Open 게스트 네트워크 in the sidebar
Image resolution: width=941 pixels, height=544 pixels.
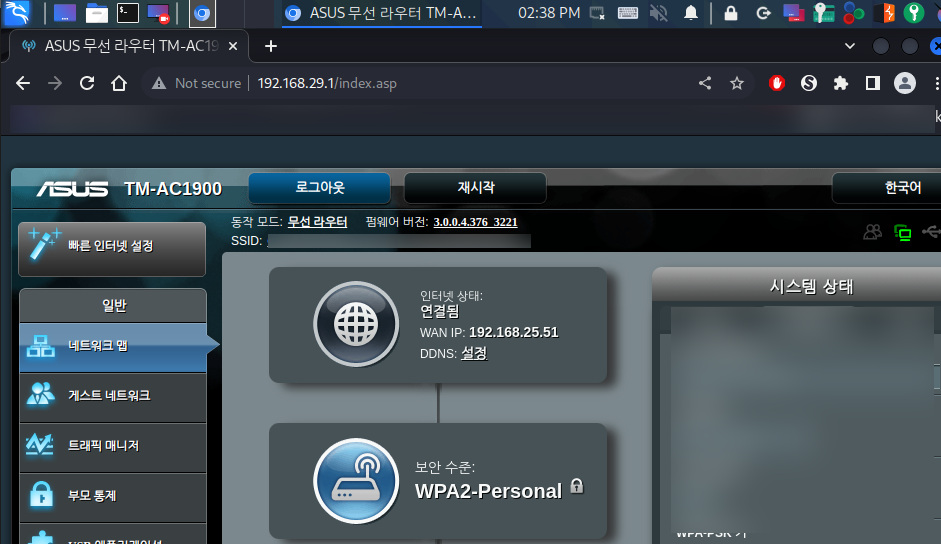tap(113, 396)
